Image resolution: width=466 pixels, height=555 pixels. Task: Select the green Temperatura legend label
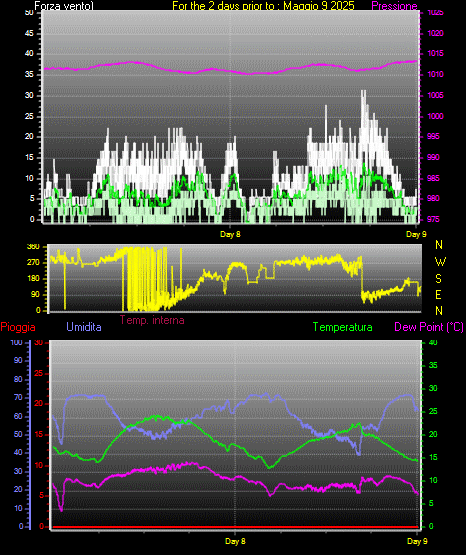(343, 327)
